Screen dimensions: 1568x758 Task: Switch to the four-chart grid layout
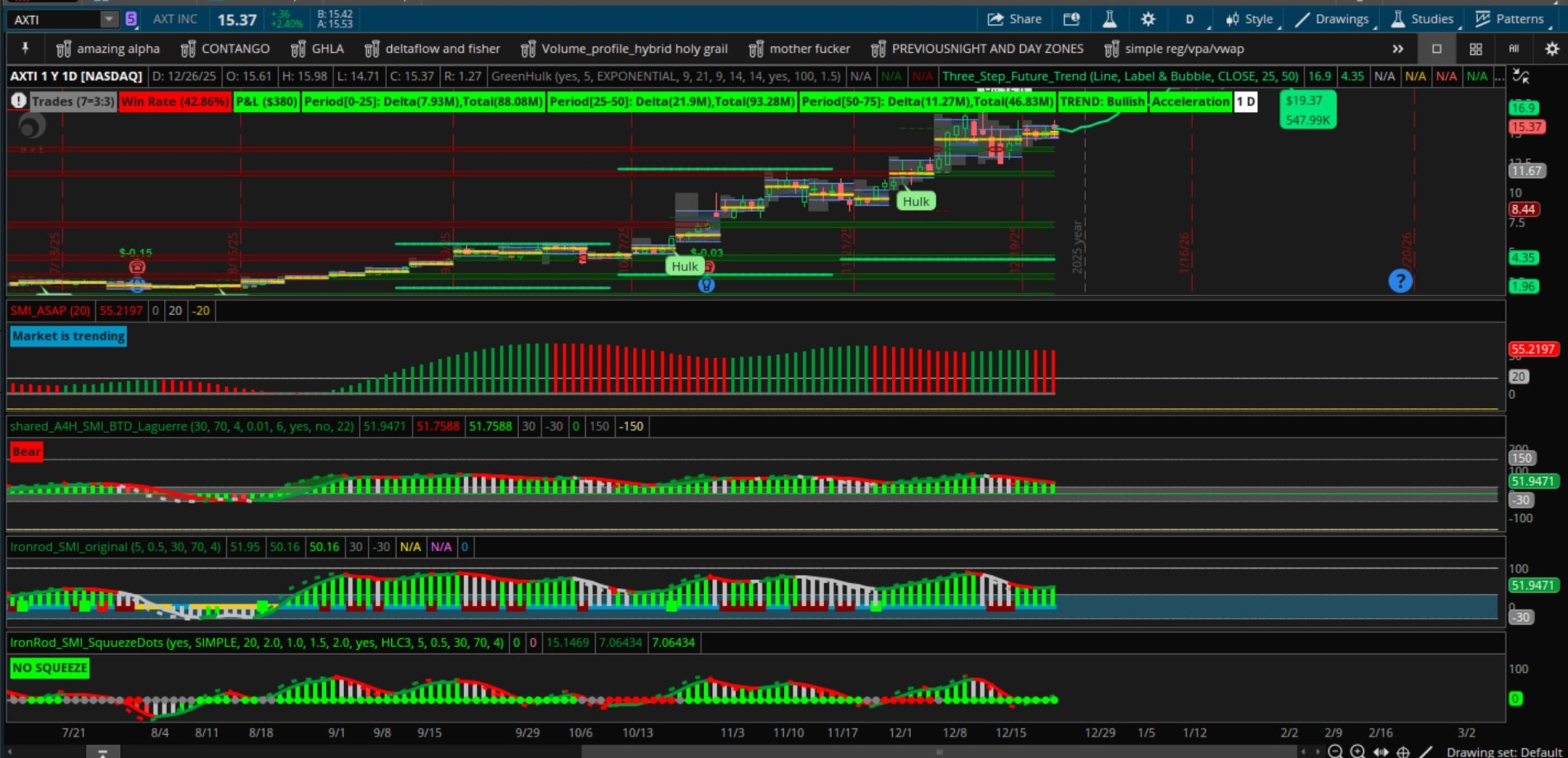tap(1476, 49)
